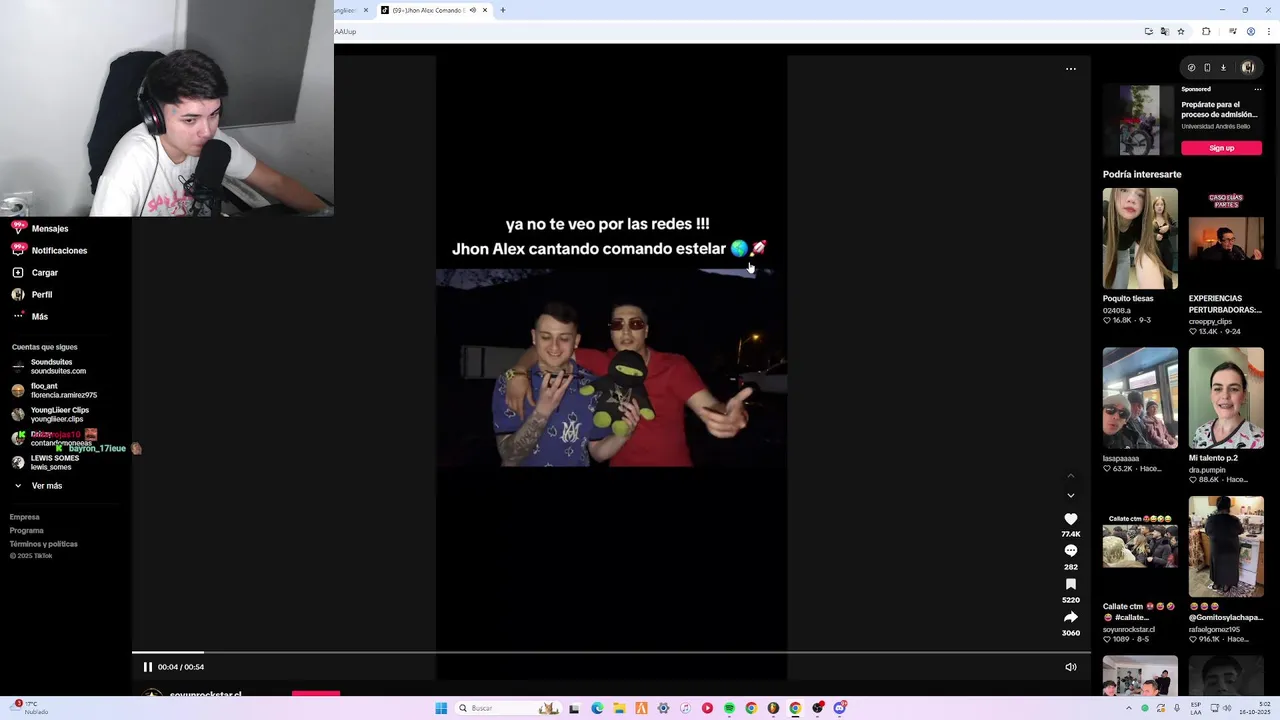Open Spotify from the taskbar
The image size is (1280, 720).
pos(729,708)
